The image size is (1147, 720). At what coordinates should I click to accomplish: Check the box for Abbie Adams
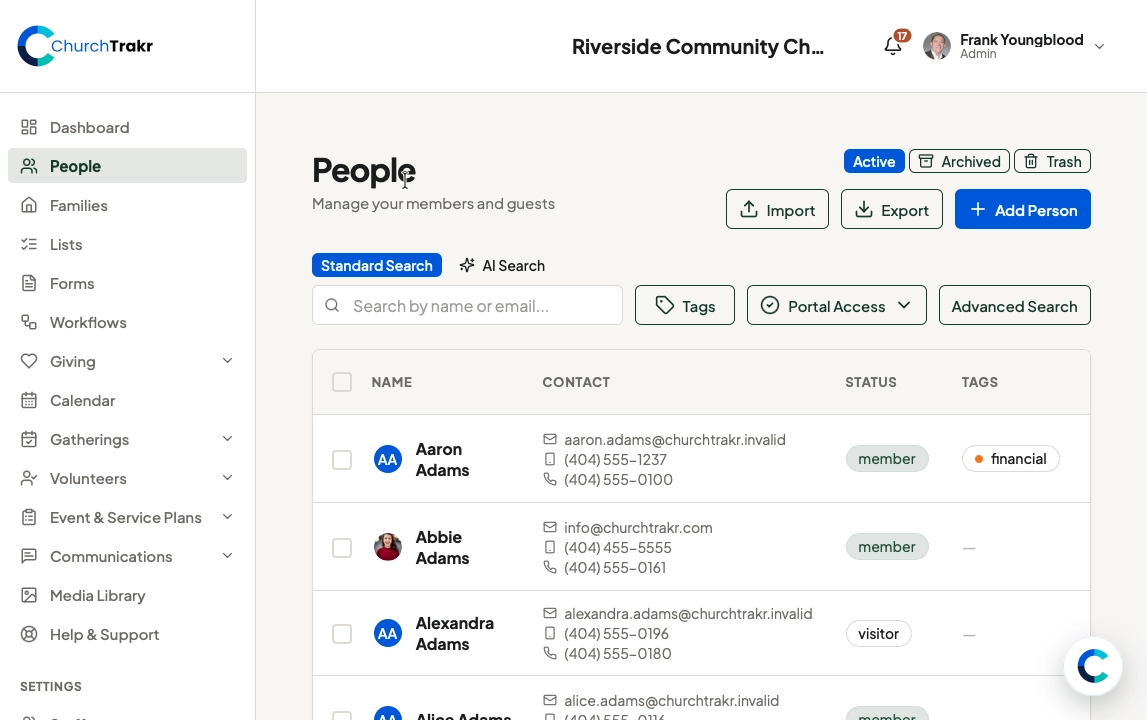click(x=342, y=547)
